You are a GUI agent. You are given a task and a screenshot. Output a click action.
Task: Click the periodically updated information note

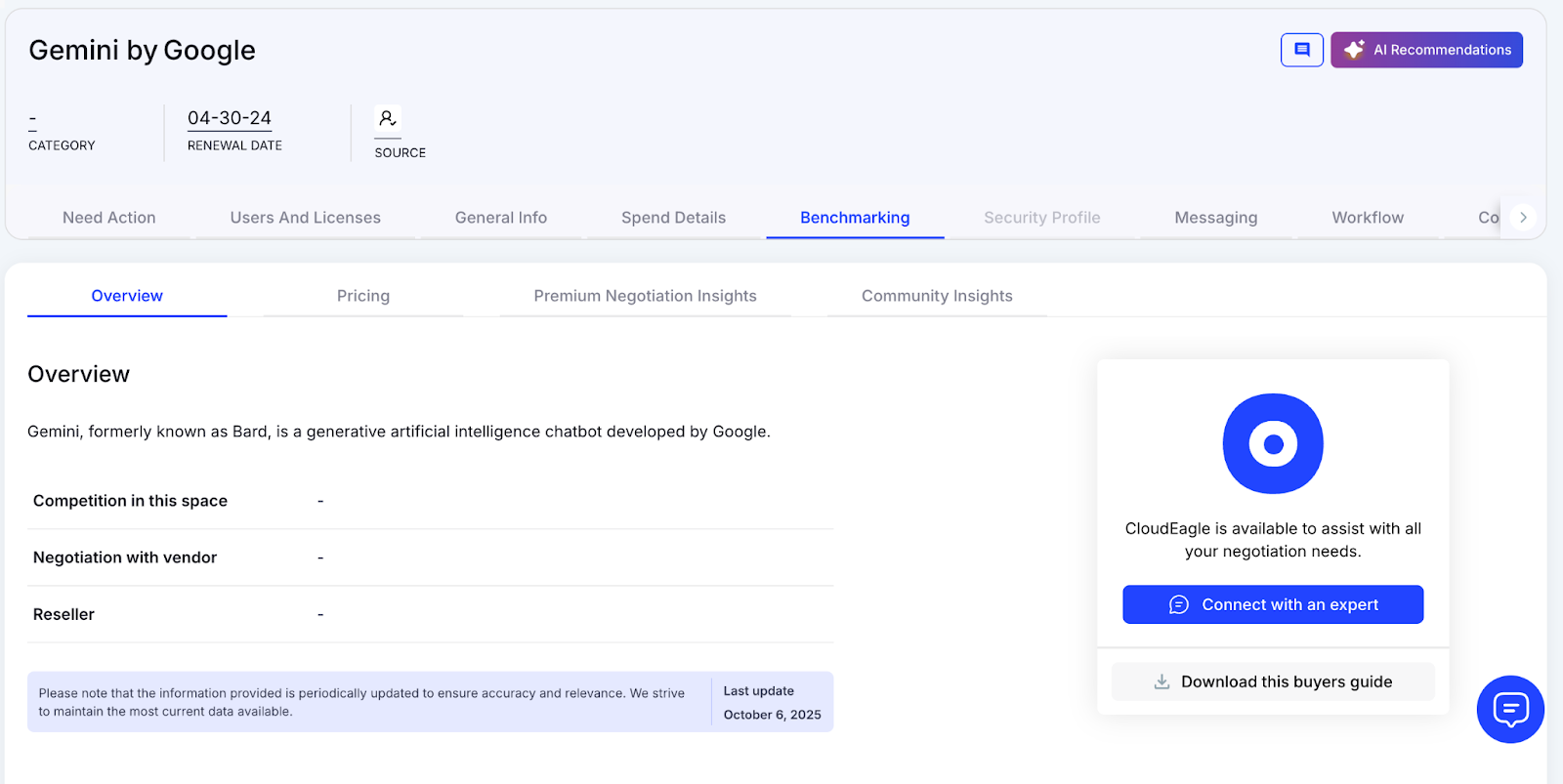[x=361, y=702]
